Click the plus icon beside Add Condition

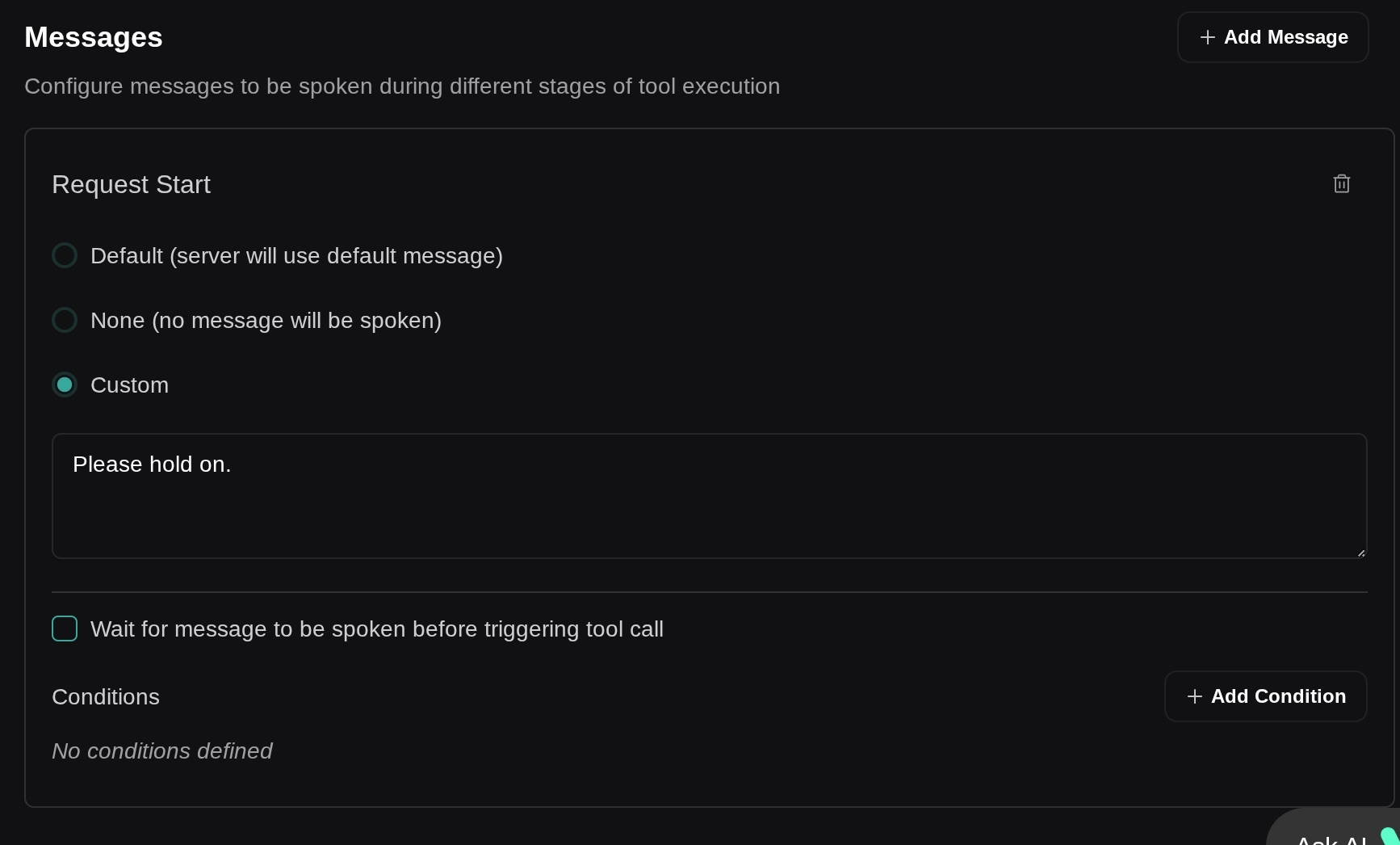1194,696
